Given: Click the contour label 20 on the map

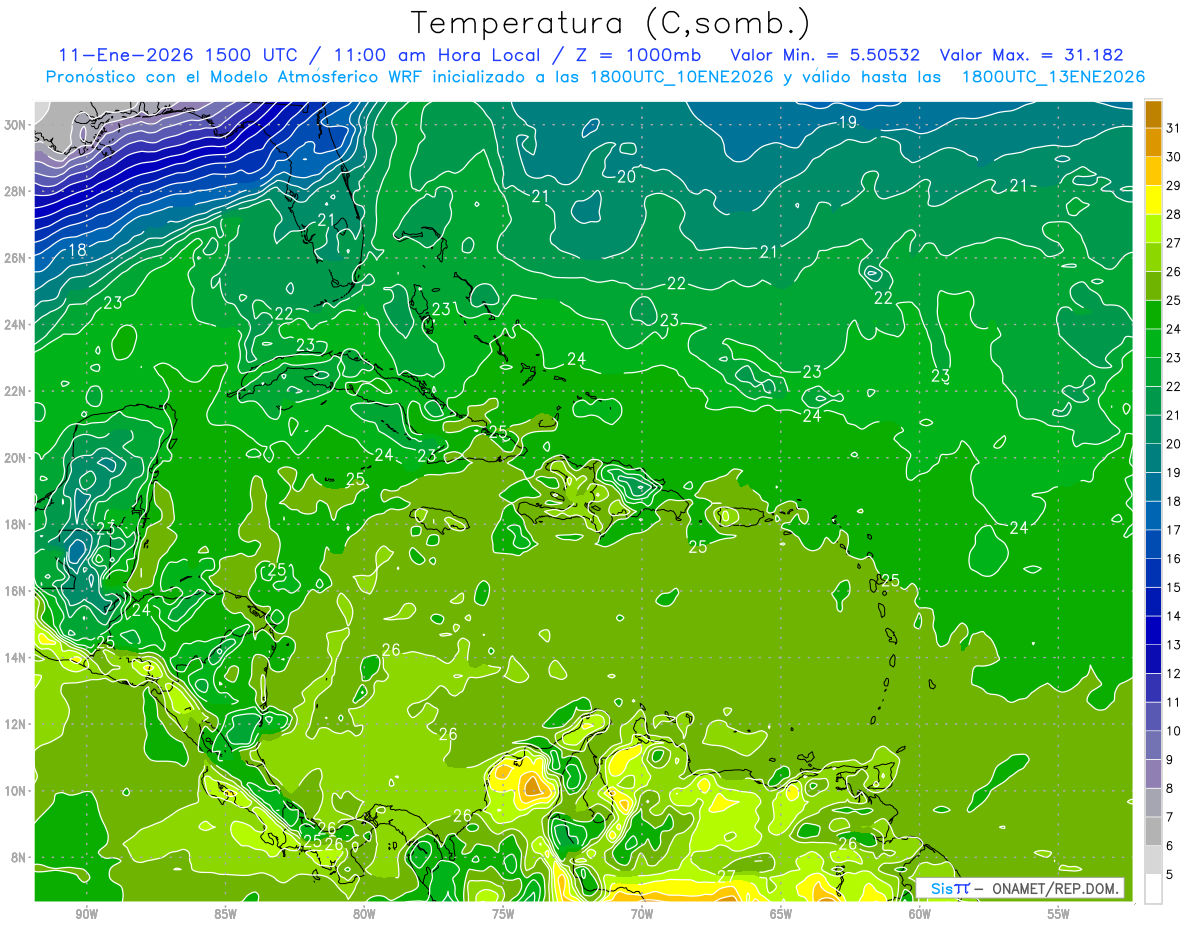Looking at the screenshot, I should click(627, 177).
